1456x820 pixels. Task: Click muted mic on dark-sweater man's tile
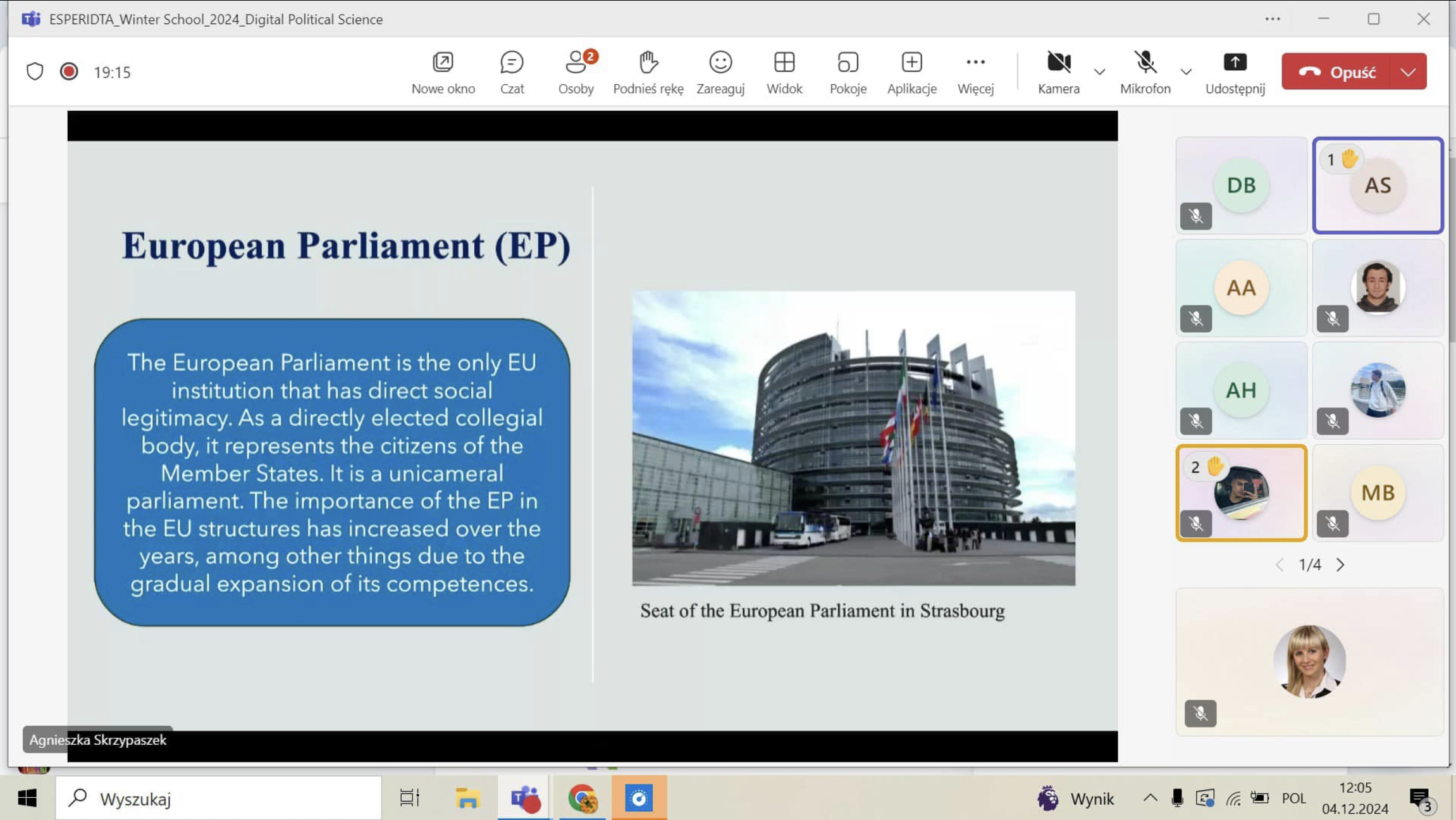pos(1332,319)
